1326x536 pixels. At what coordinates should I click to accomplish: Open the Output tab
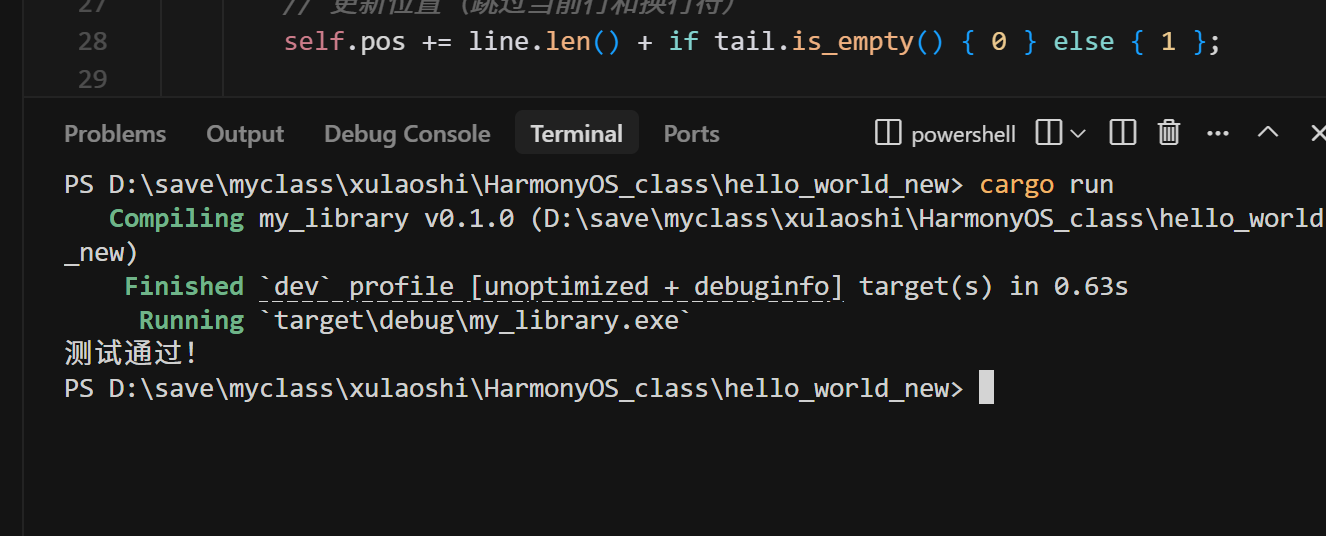point(245,134)
